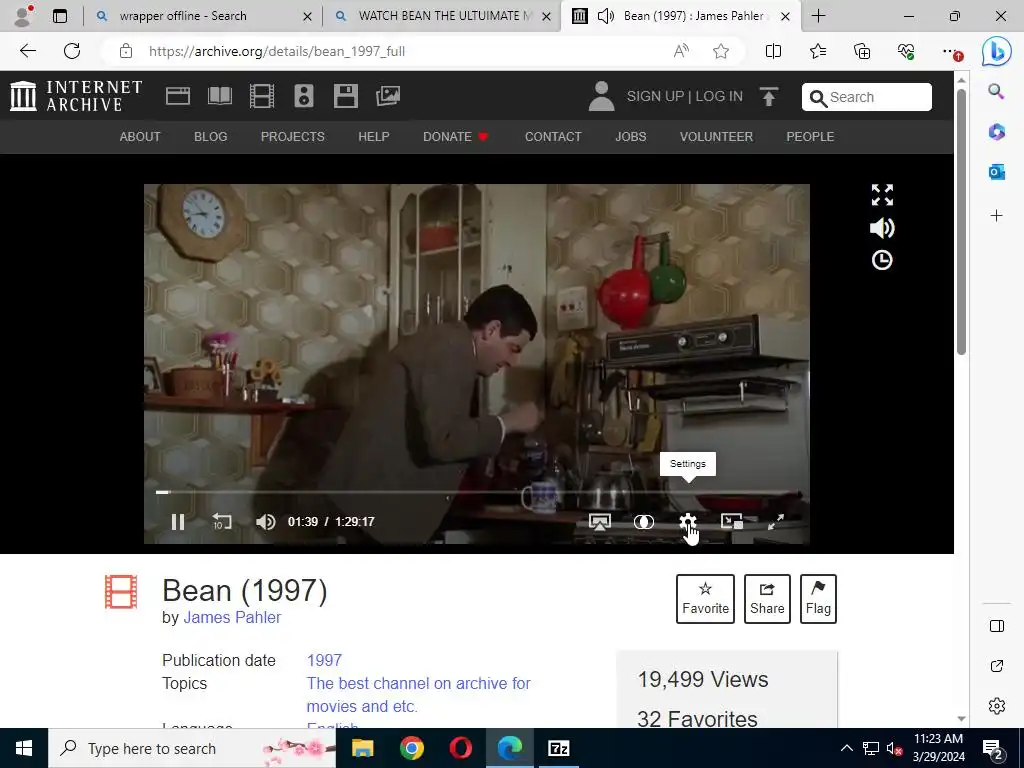Click the Share button
1024x768 pixels.
[767, 599]
